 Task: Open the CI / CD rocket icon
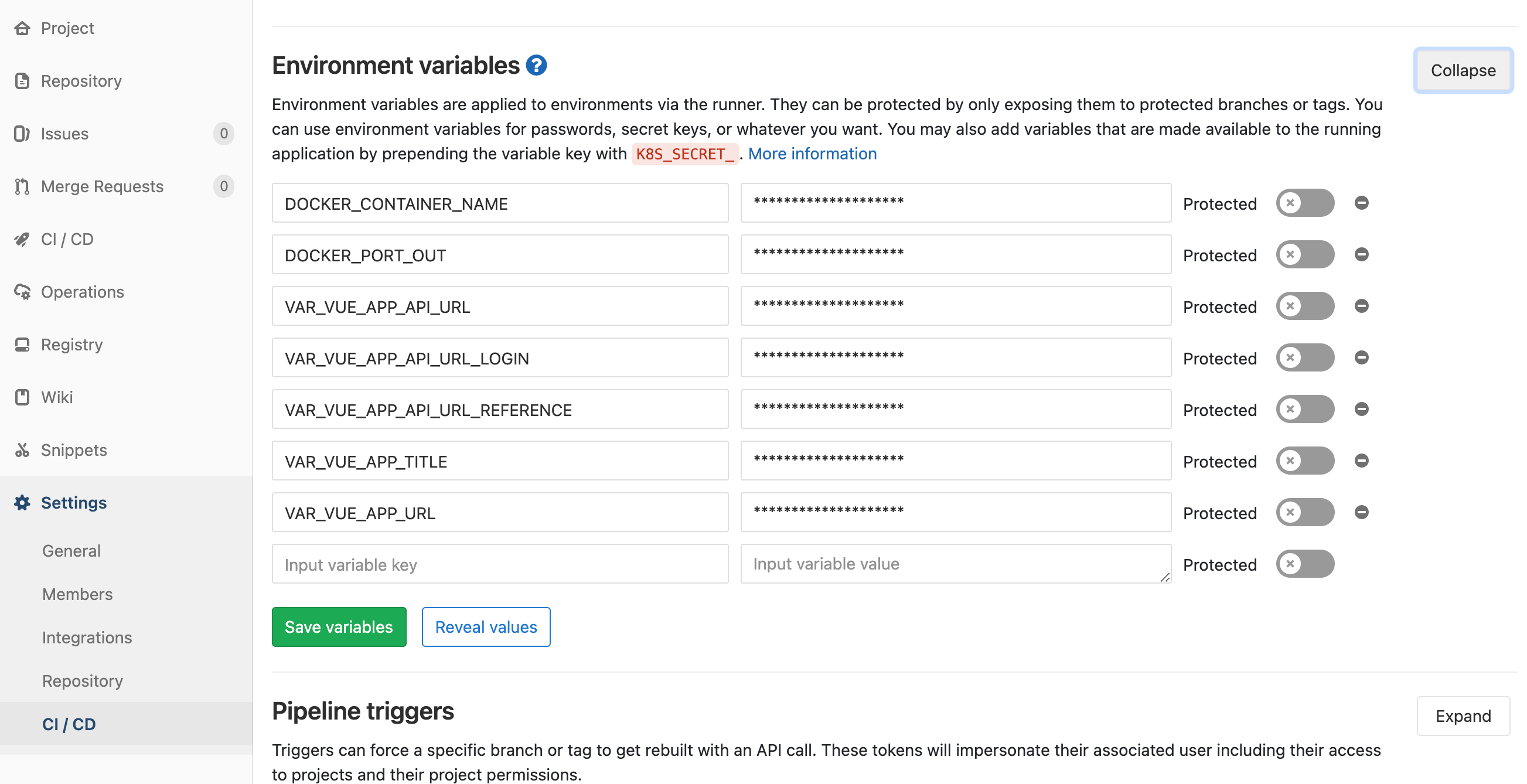click(22, 239)
